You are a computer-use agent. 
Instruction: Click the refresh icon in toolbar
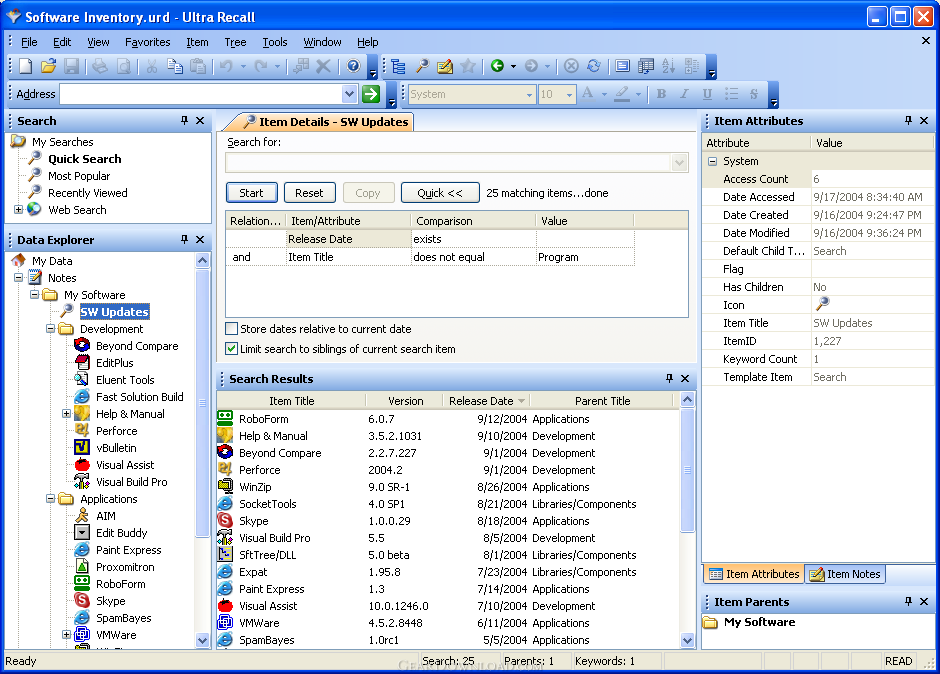tap(593, 66)
